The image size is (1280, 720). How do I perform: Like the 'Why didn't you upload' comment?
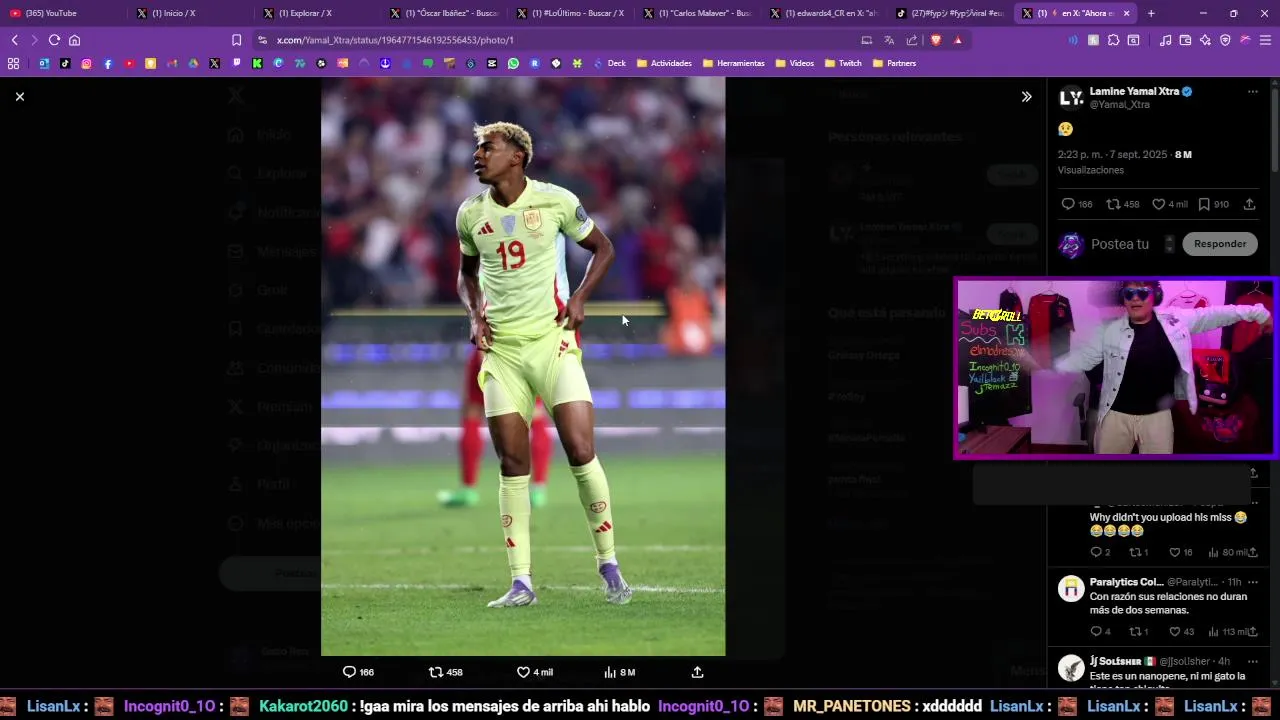[x=1180, y=552]
